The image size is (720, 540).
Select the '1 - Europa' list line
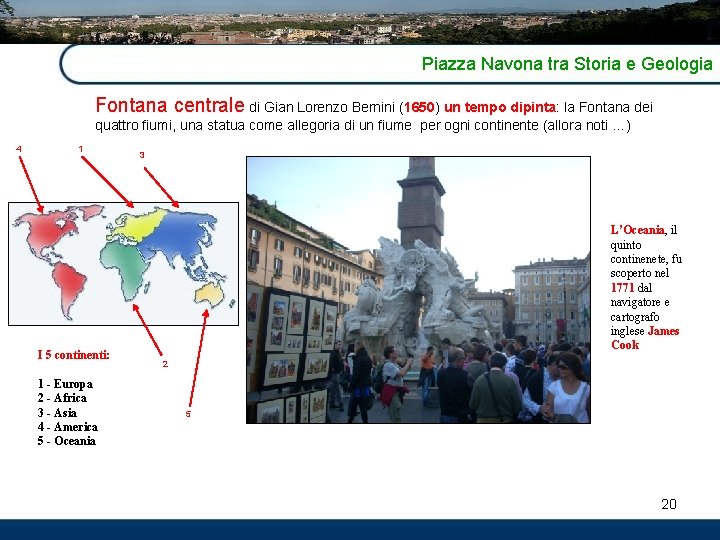pyautogui.click(x=65, y=383)
